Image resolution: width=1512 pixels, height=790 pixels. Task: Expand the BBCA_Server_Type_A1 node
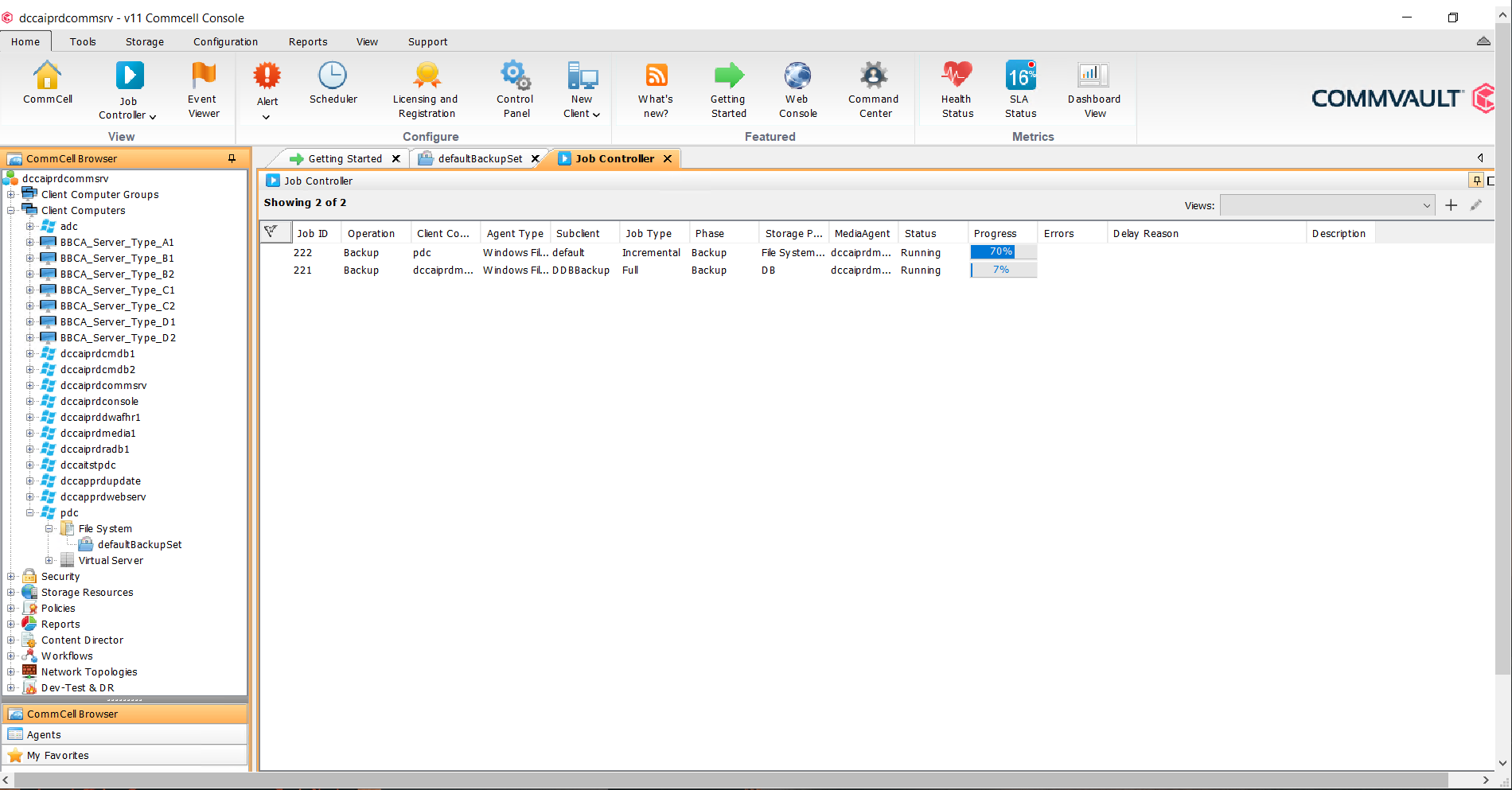[29, 242]
